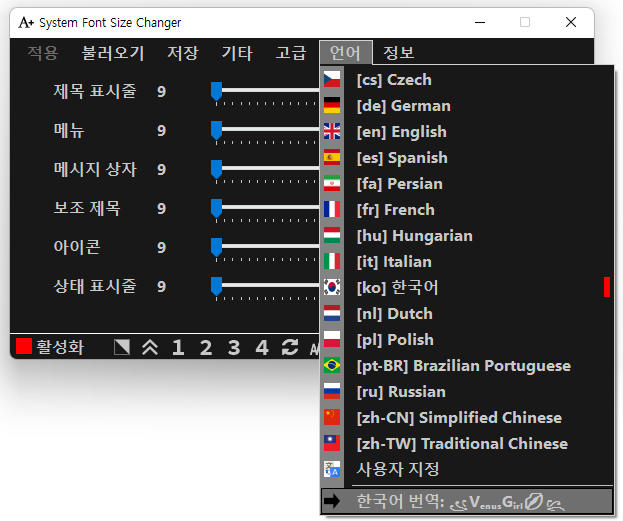Click the 메시지 상자 slider thumb

click(217, 169)
